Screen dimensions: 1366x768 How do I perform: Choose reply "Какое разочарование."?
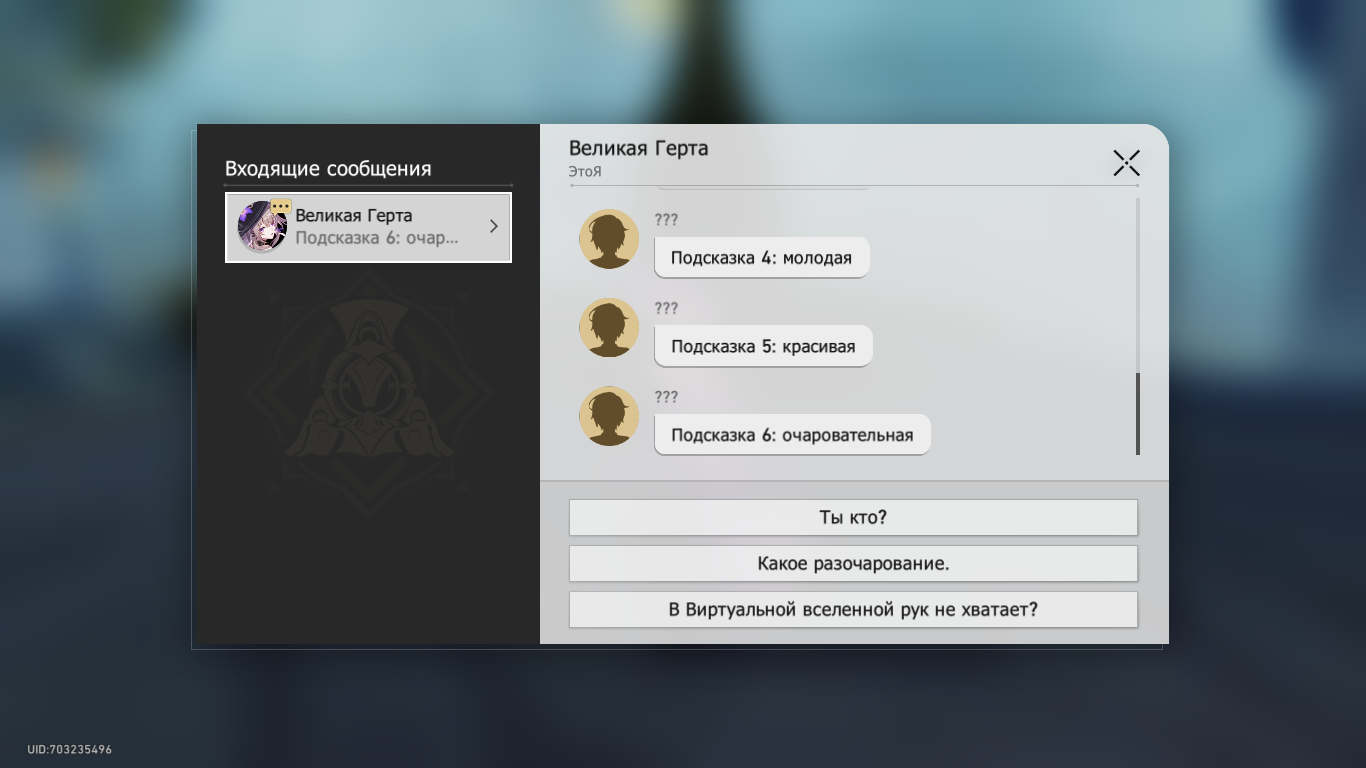(x=853, y=563)
